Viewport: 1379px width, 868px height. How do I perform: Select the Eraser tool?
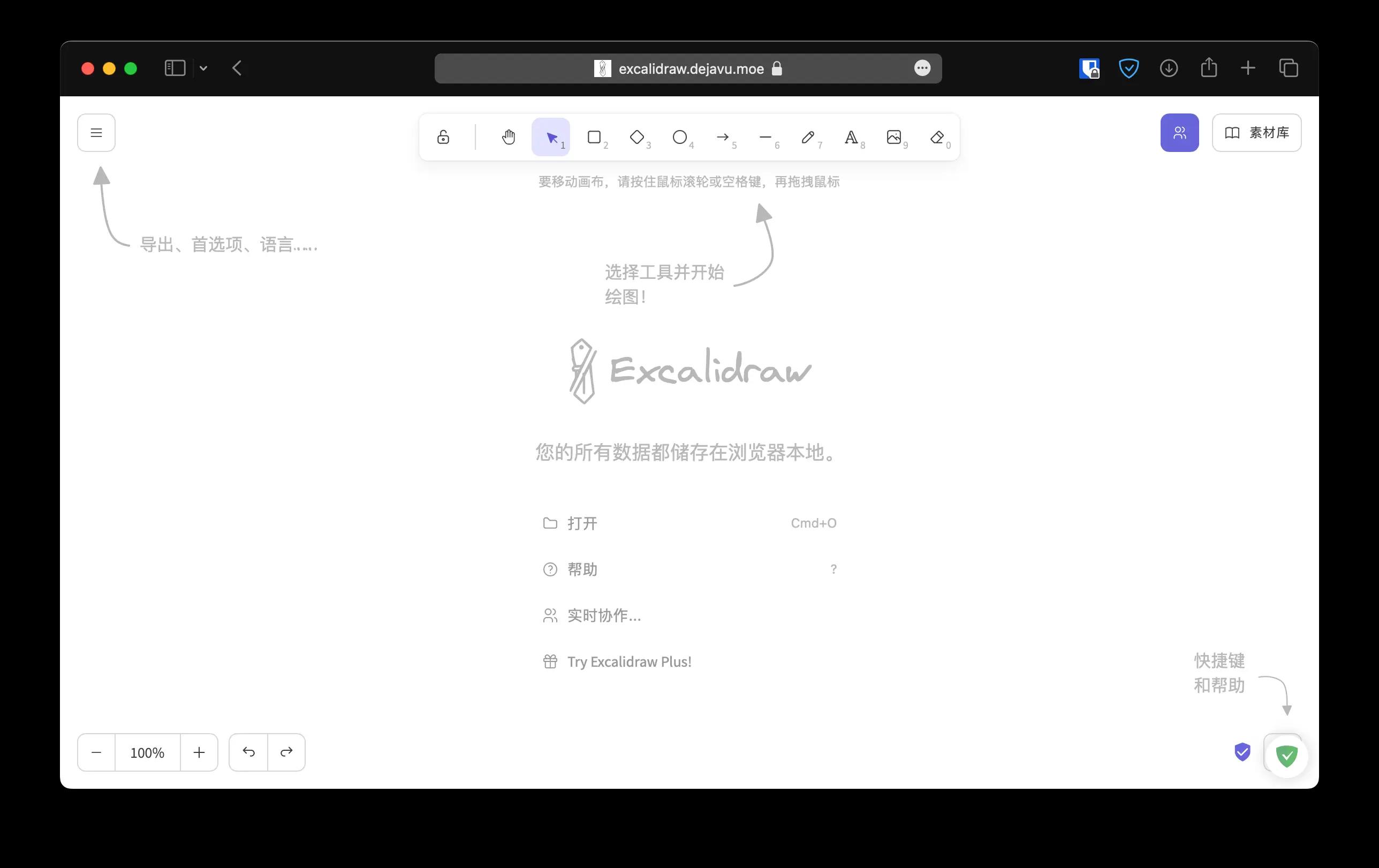937,138
